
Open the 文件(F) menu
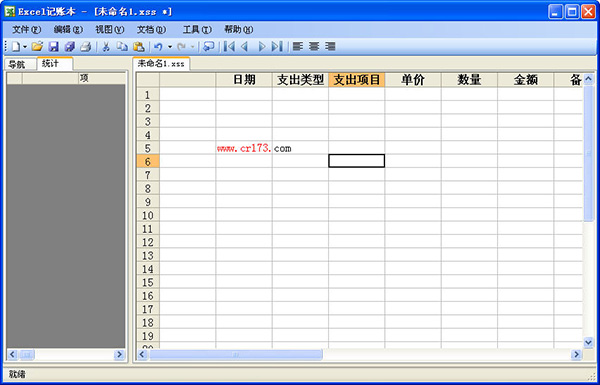click(27, 29)
